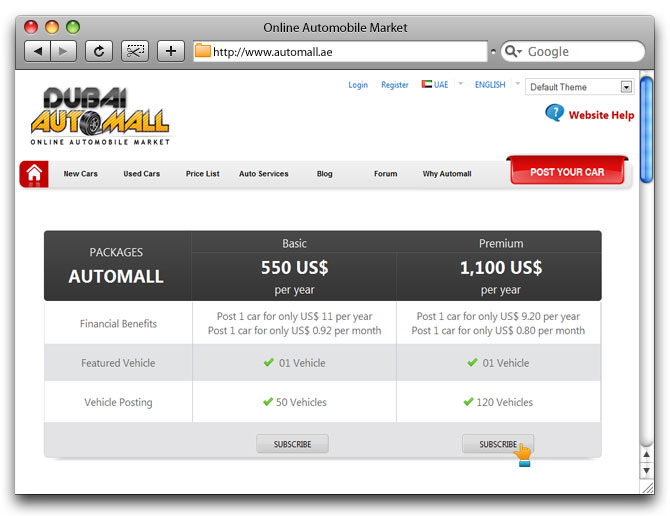
Task: Subscribe to the Premium package
Action: [498, 444]
